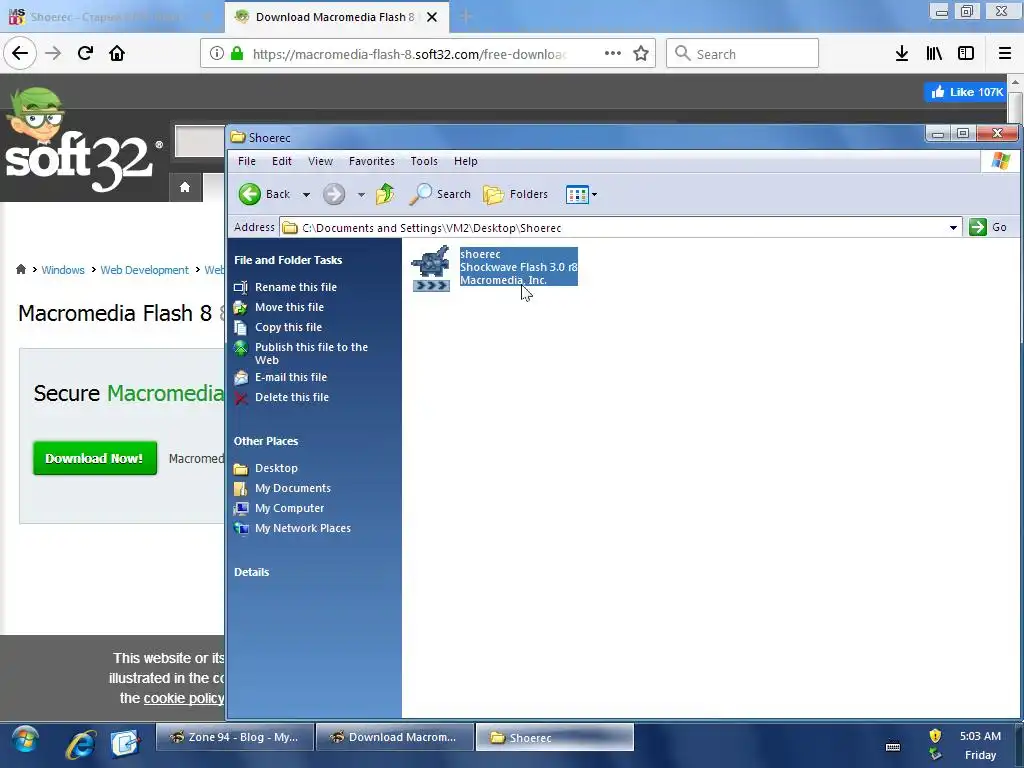
Task: Toggle the Folders pane button
Action: click(515, 194)
